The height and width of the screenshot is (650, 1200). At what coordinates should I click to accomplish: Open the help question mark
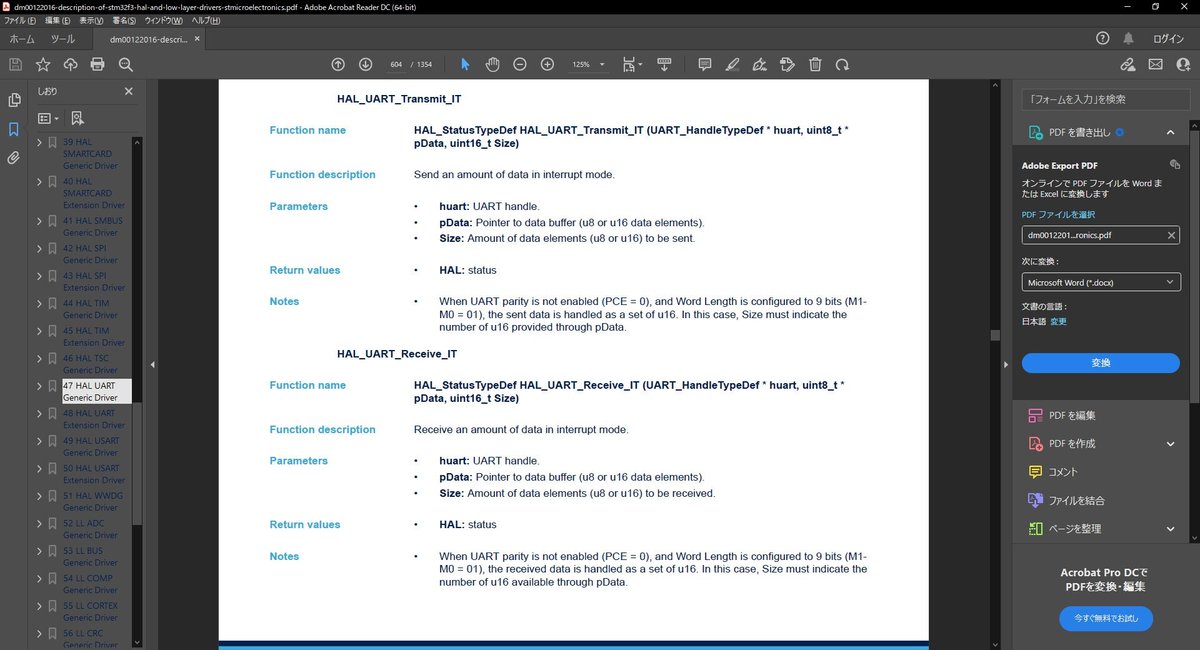click(x=1102, y=39)
